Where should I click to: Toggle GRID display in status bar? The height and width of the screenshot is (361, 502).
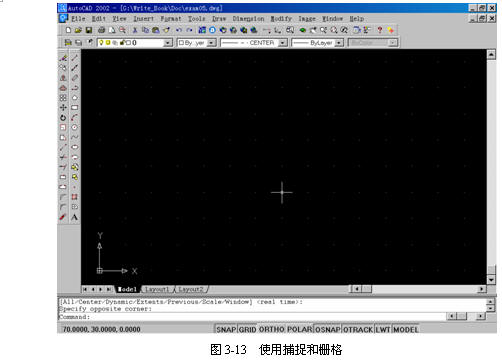pos(247,329)
